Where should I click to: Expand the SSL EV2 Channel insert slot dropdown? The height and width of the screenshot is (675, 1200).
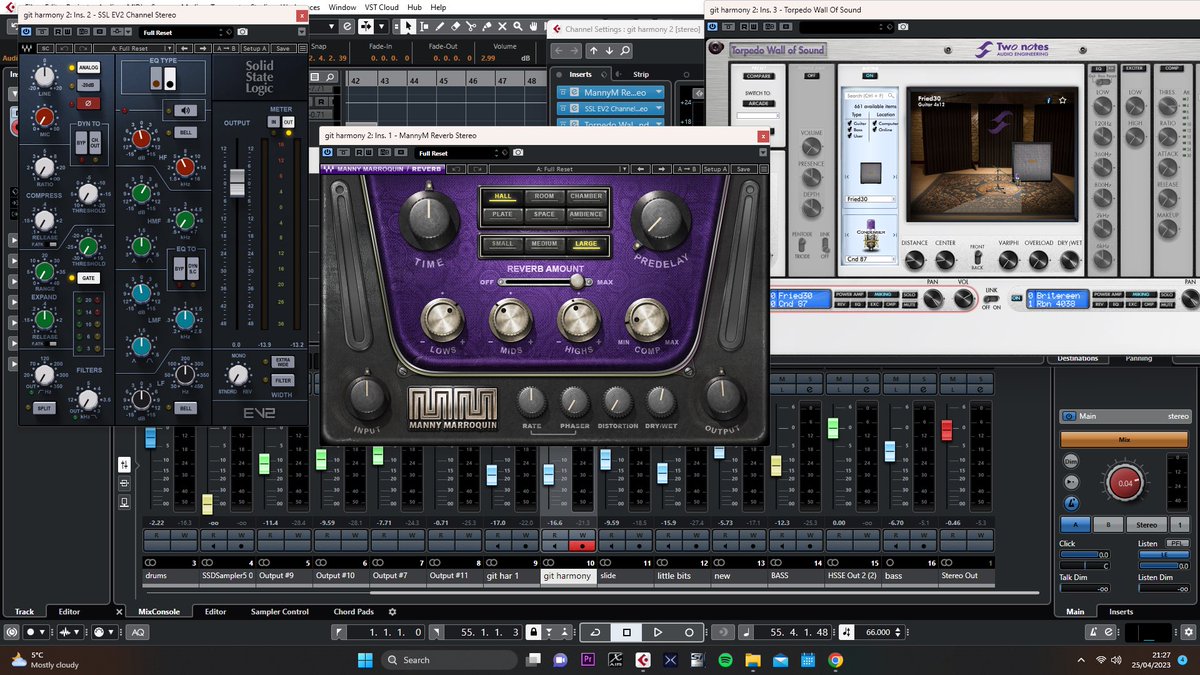pyautogui.click(x=658, y=108)
